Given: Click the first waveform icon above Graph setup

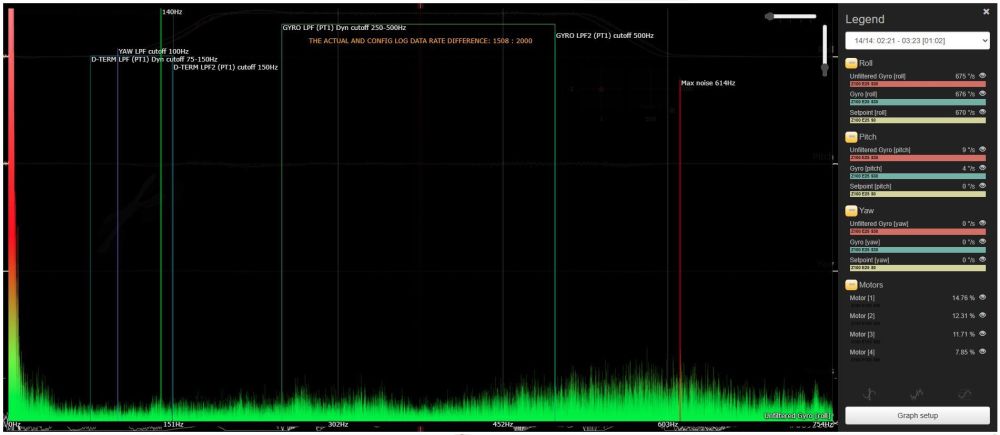Looking at the screenshot, I should coord(870,393).
